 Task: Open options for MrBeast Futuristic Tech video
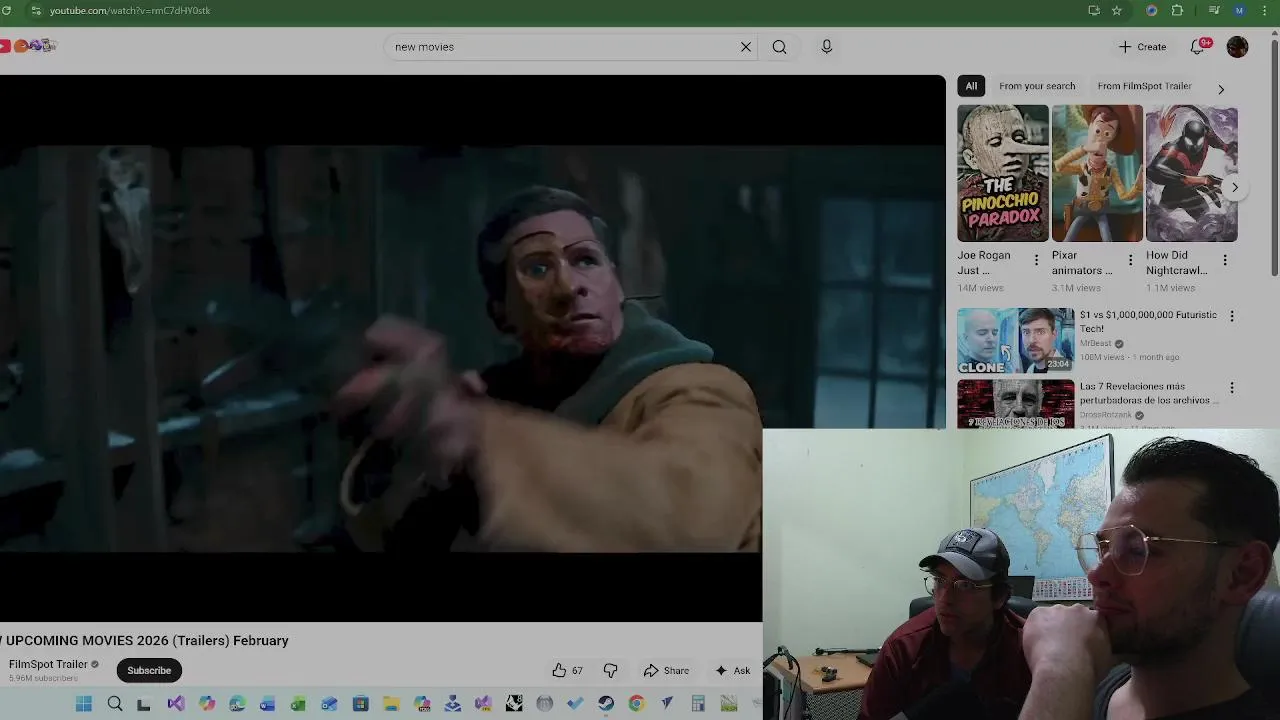(1232, 316)
